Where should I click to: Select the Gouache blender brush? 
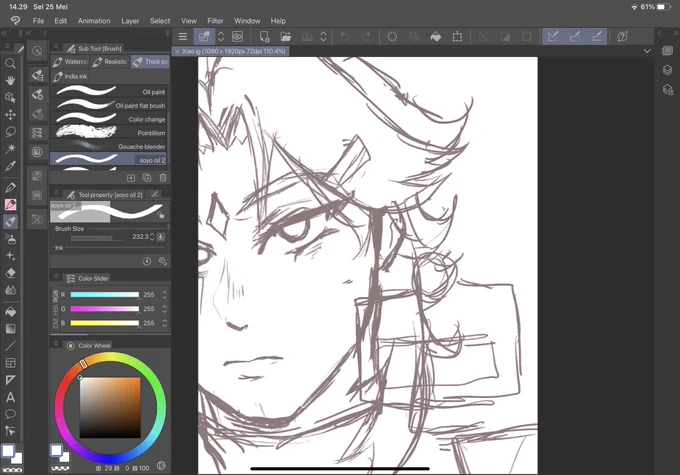pos(109,146)
